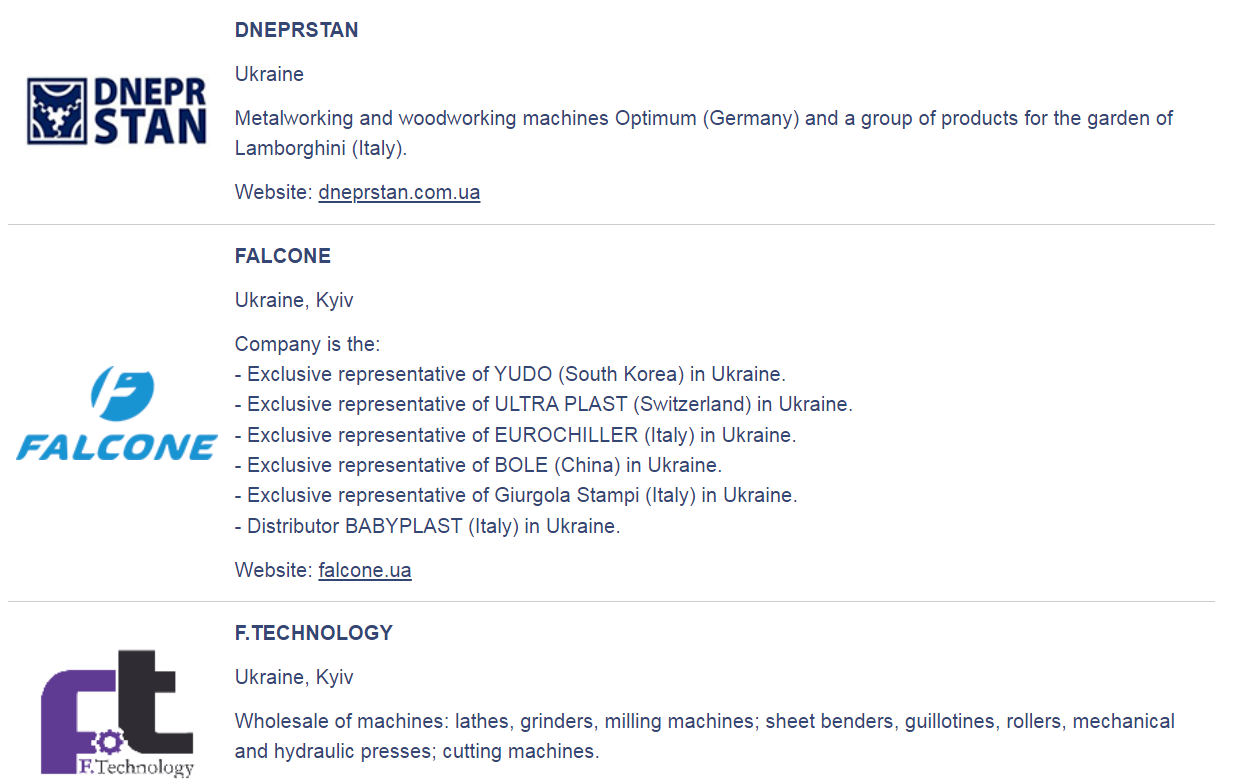The height and width of the screenshot is (780, 1234).
Task: Click the purple gear in F.Technology logo
Action: click(x=107, y=741)
